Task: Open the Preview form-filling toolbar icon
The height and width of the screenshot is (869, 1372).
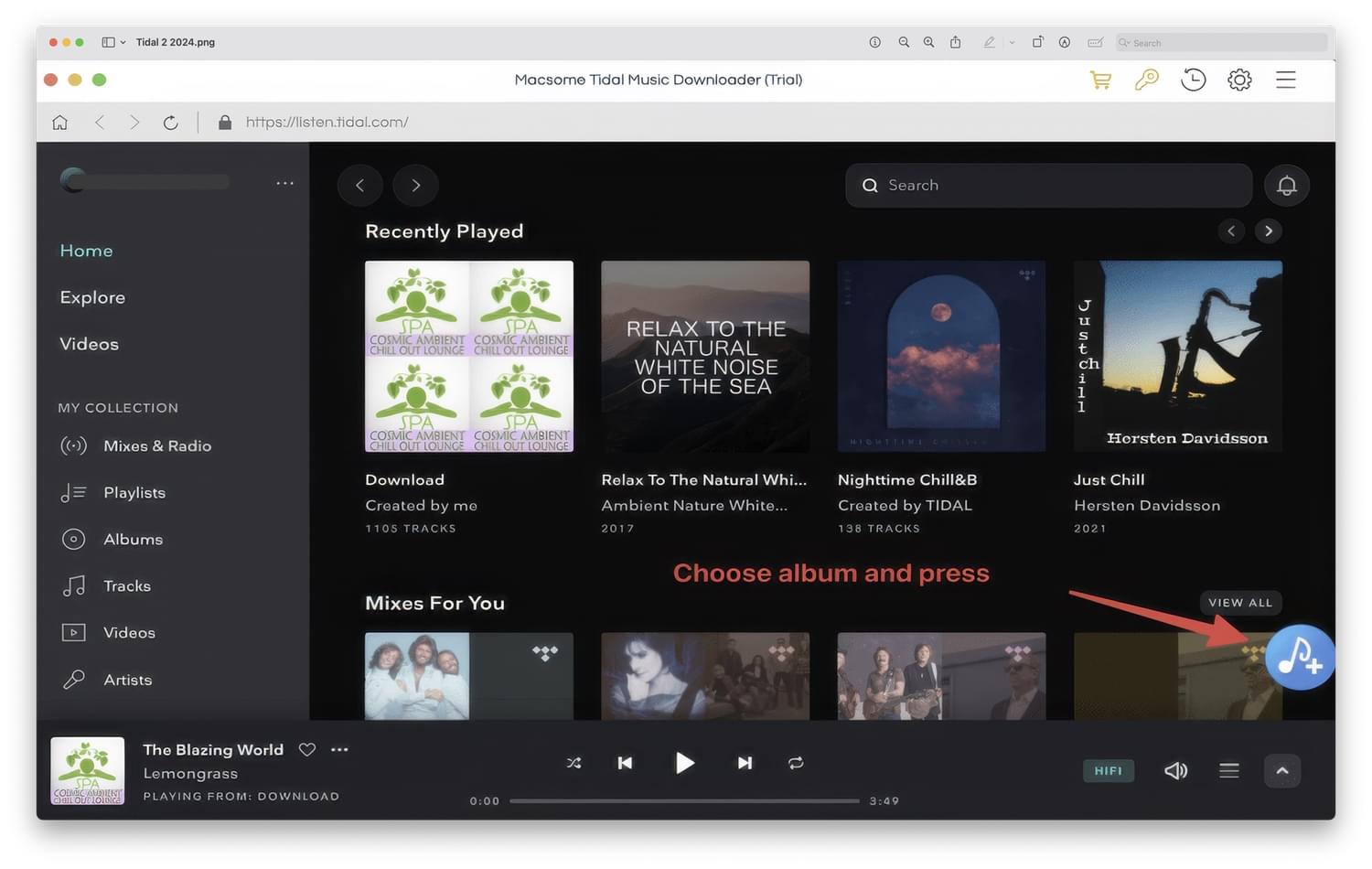Action: (1095, 42)
